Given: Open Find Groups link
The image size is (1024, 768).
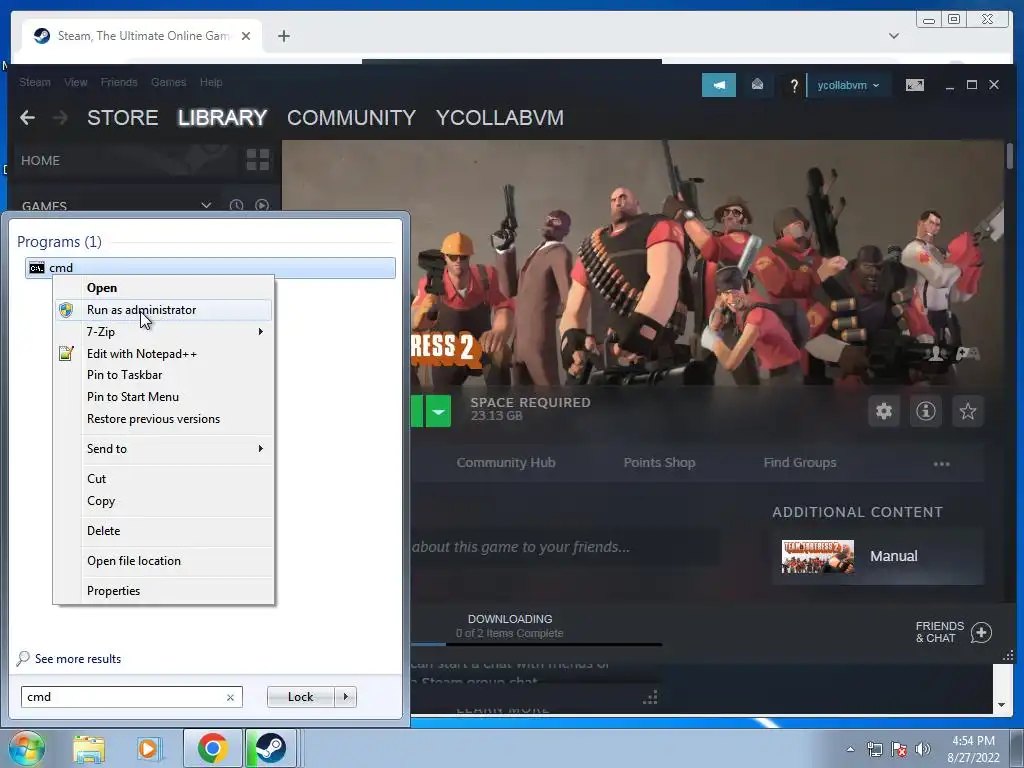Looking at the screenshot, I should tap(800, 463).
